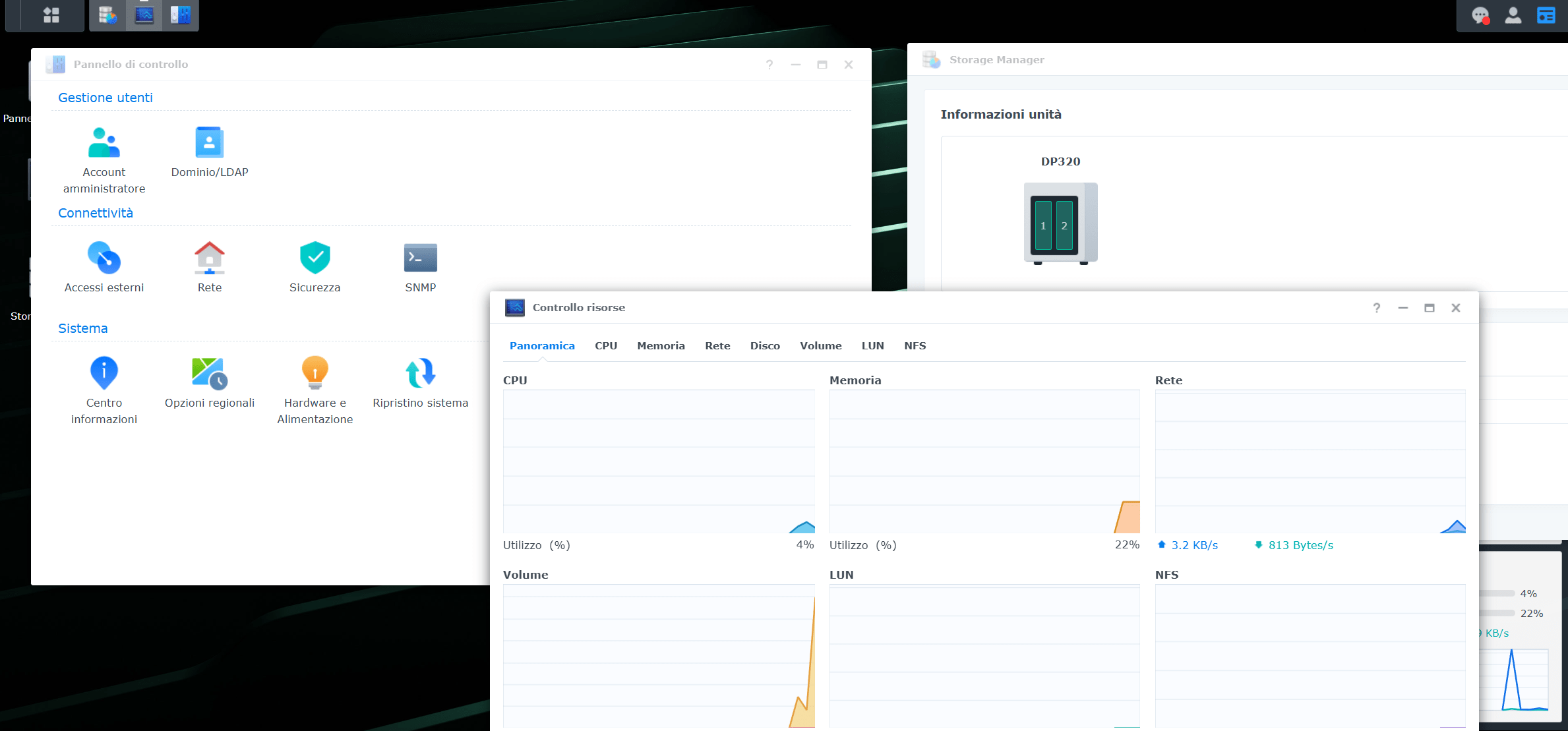1568x731 pixels.
Task: Select drive bay 2 on DP320
Action: (x=1064, y=225)
